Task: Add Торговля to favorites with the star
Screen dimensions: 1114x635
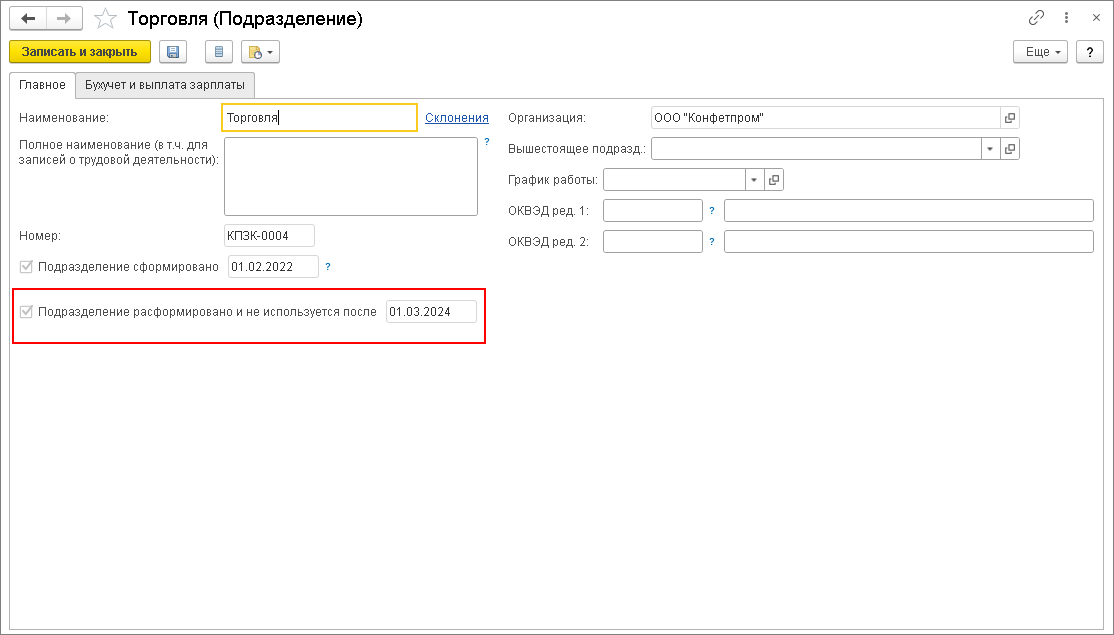Action: coord(104,19)
